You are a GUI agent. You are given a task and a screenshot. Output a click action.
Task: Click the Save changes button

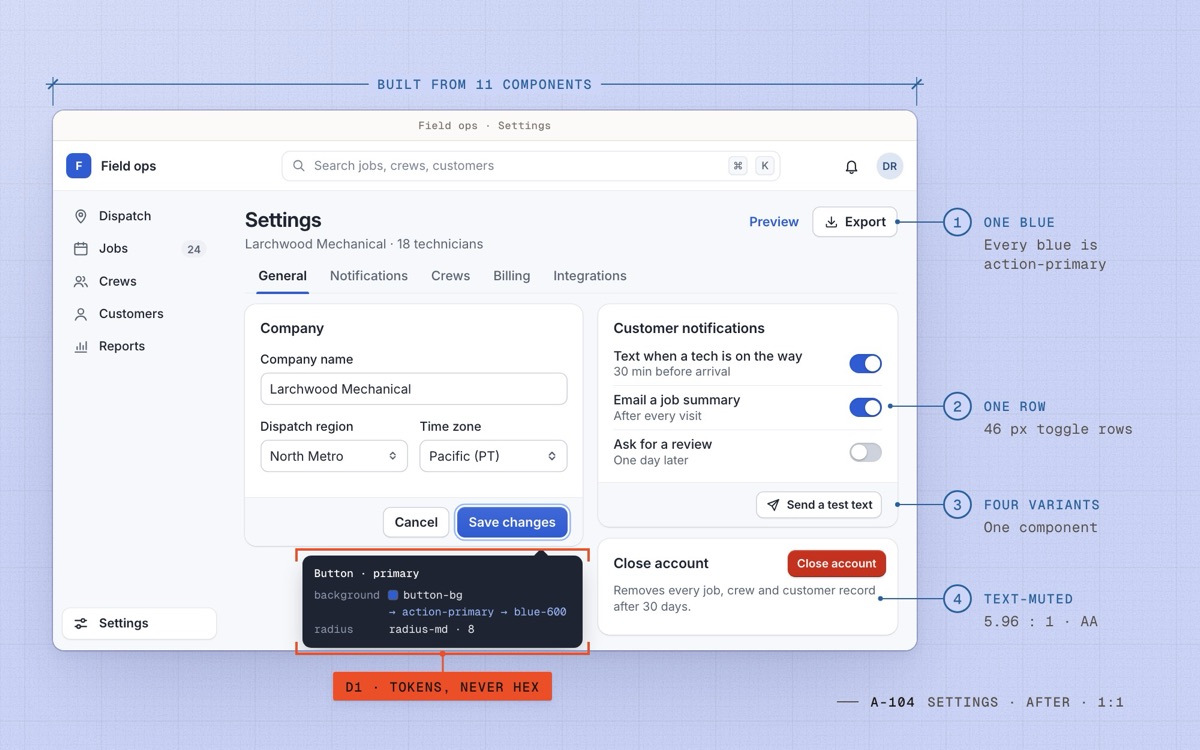click(x=512, y=522)
